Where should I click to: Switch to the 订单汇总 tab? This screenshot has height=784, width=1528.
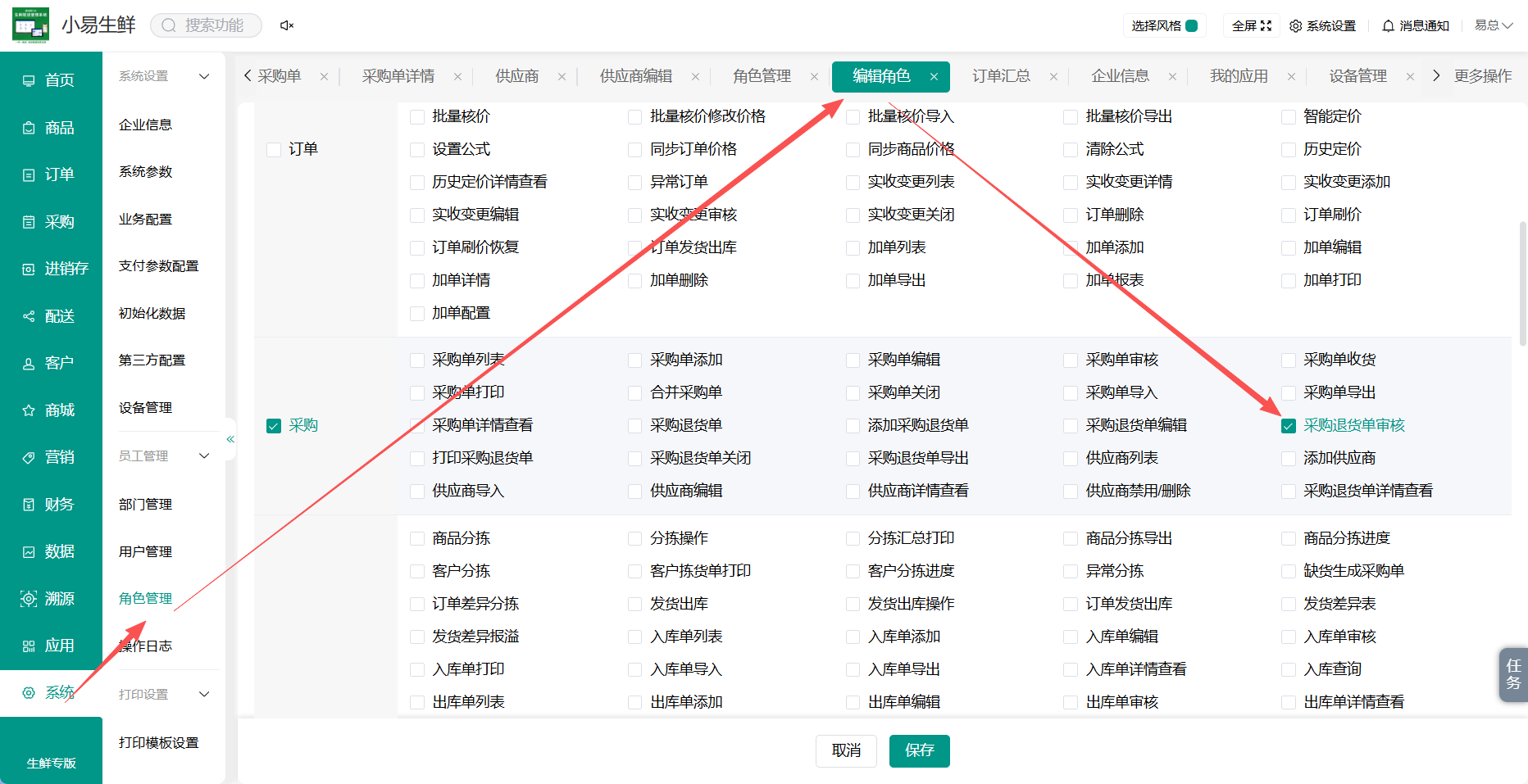click(x=1001, y=76)
